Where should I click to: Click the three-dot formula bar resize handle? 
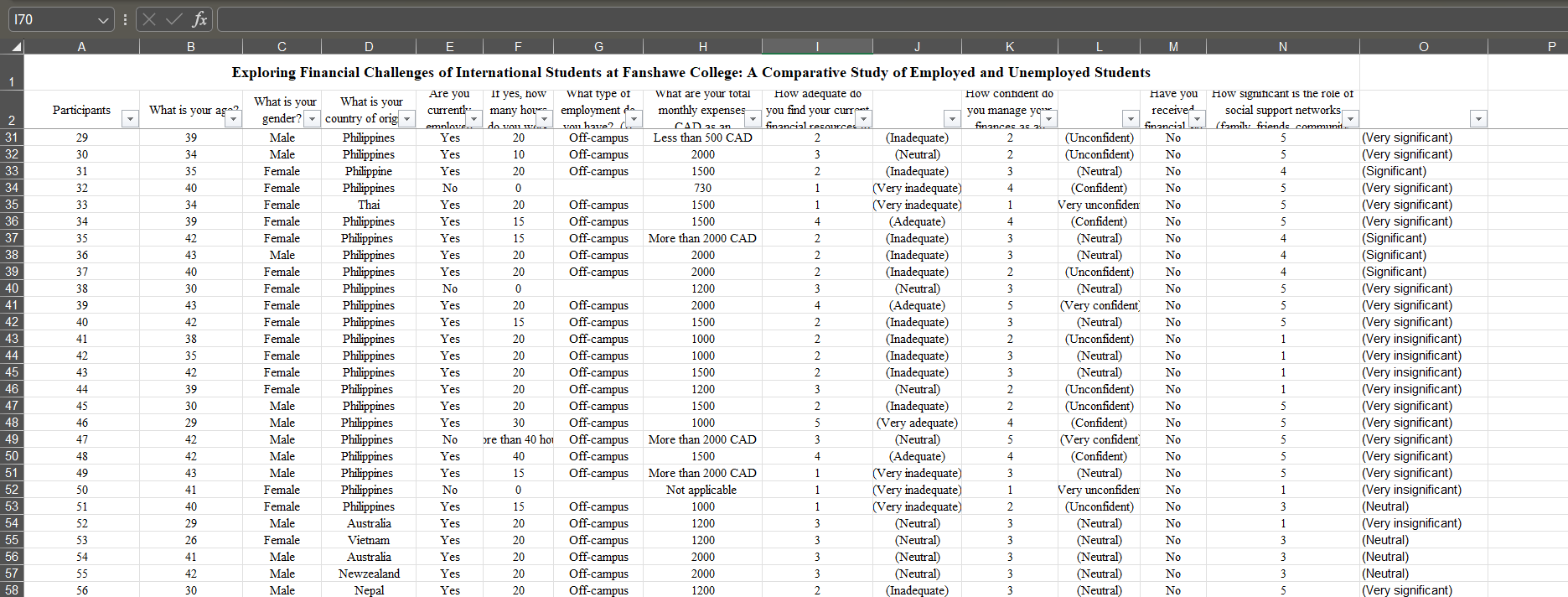pos(125,19)
